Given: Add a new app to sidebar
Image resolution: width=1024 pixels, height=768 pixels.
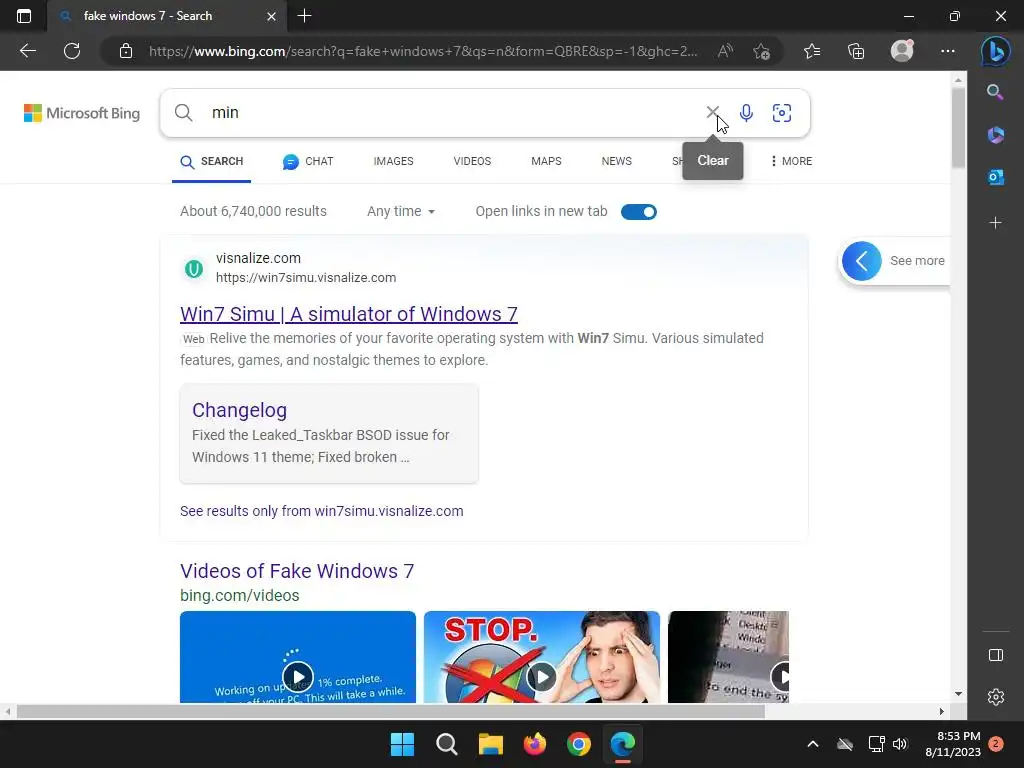Looking at the screenshot, I should pos(995,223).
